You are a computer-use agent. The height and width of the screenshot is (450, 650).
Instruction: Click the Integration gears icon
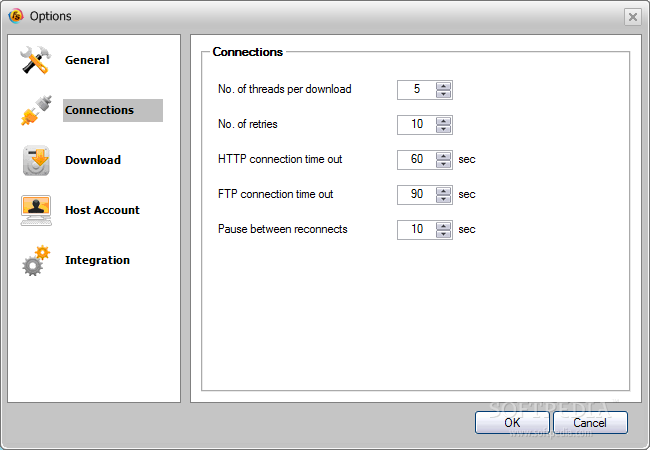click(x=36, y=261)
